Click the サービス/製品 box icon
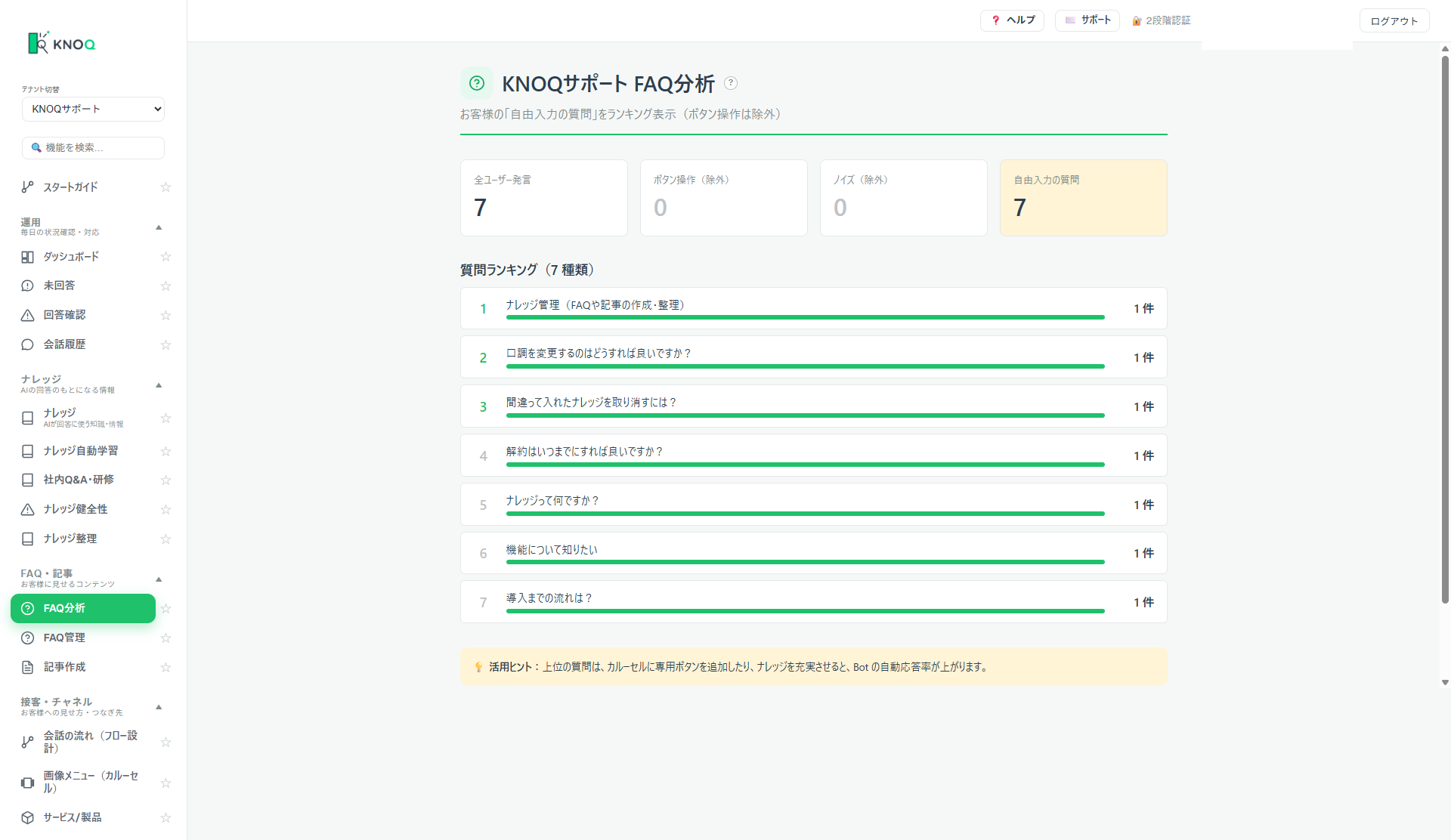Viewport: 1451px width, 840px height. [x=27, y=817]
